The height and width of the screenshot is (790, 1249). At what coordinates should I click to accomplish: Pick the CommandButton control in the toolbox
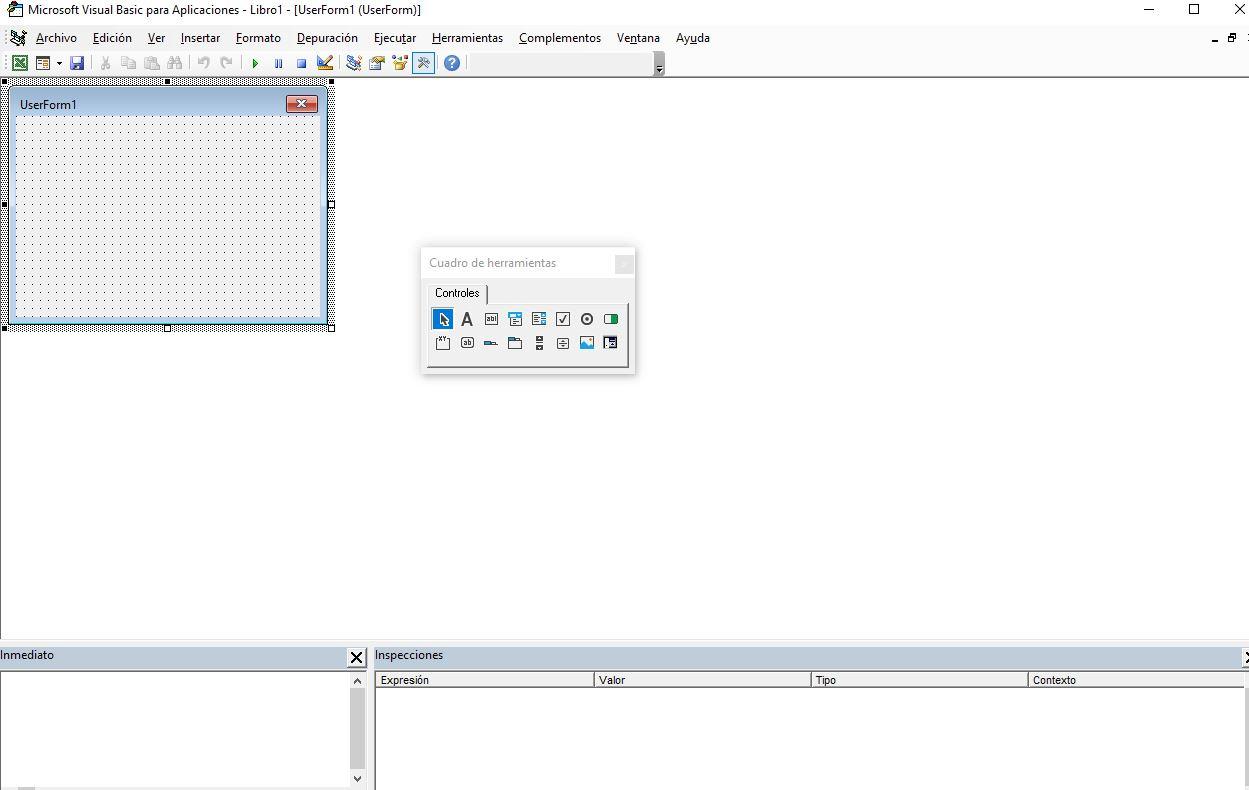click(x=467, y=342)
